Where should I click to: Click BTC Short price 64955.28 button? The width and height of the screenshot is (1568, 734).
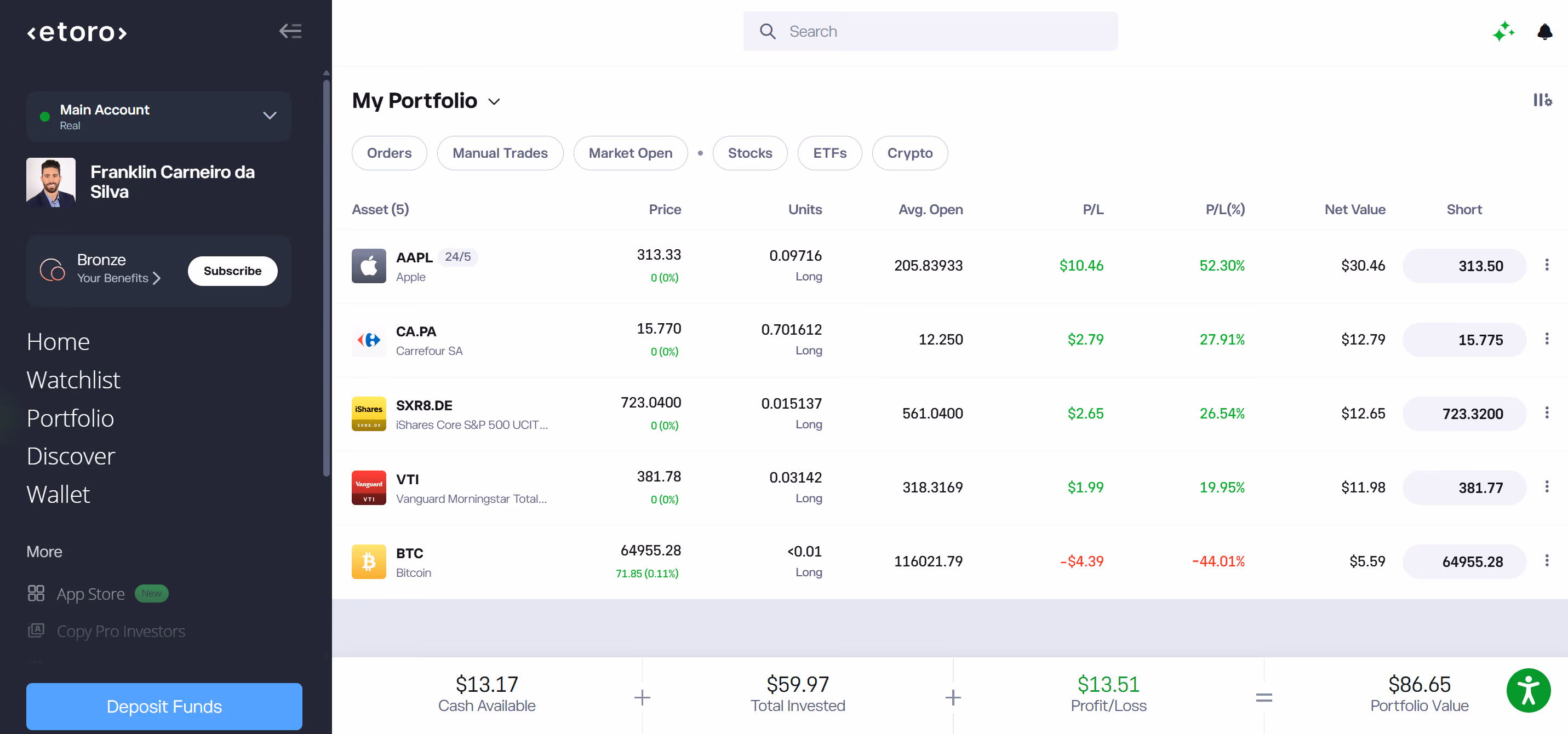[x=1464, y=562]
